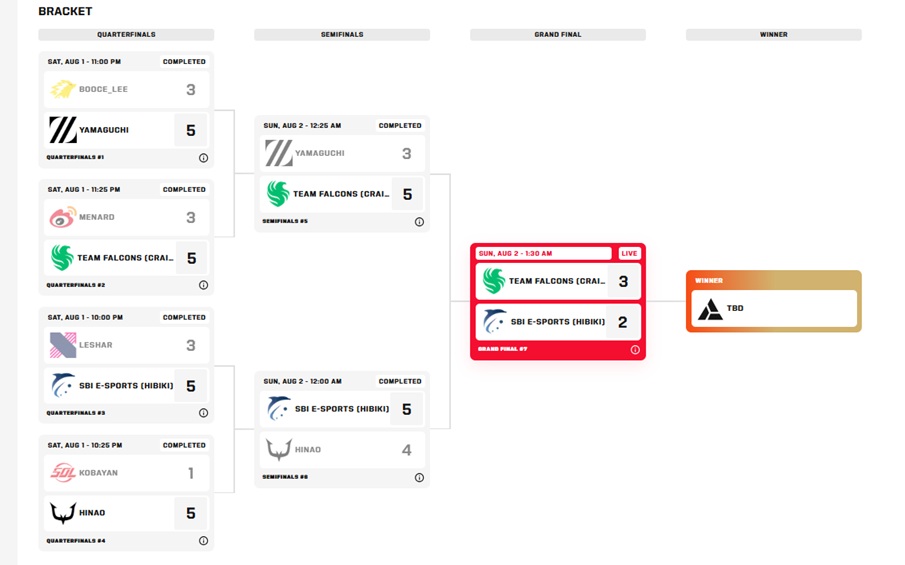Image resolution: width=905 pixels, height=565 pixels.
Task: Click Yamaguchi's striped logo in Quarterfinals #1
Action: click(x=63, y=130)
